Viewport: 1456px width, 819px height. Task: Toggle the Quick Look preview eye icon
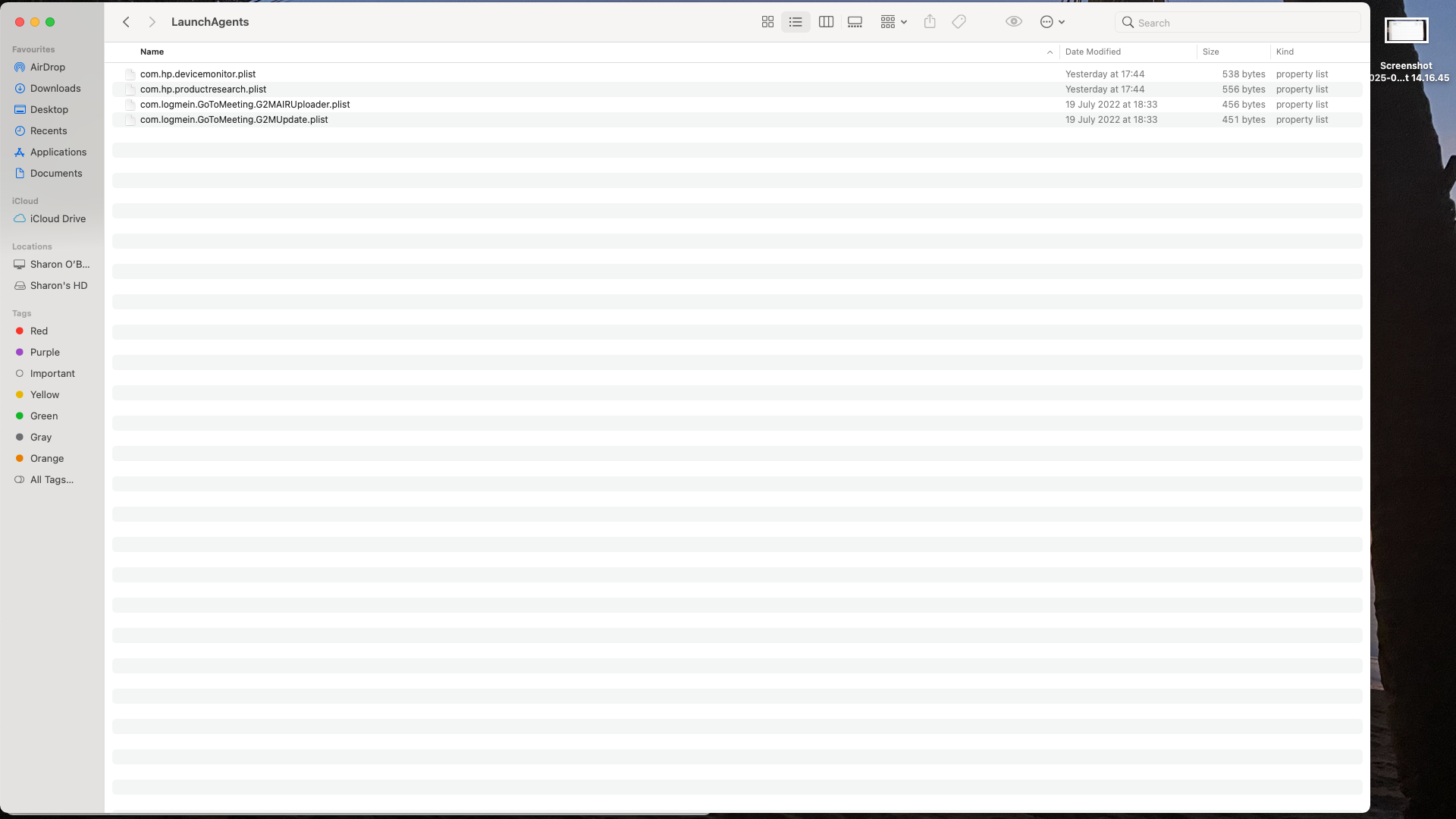tap(1013, 22)
